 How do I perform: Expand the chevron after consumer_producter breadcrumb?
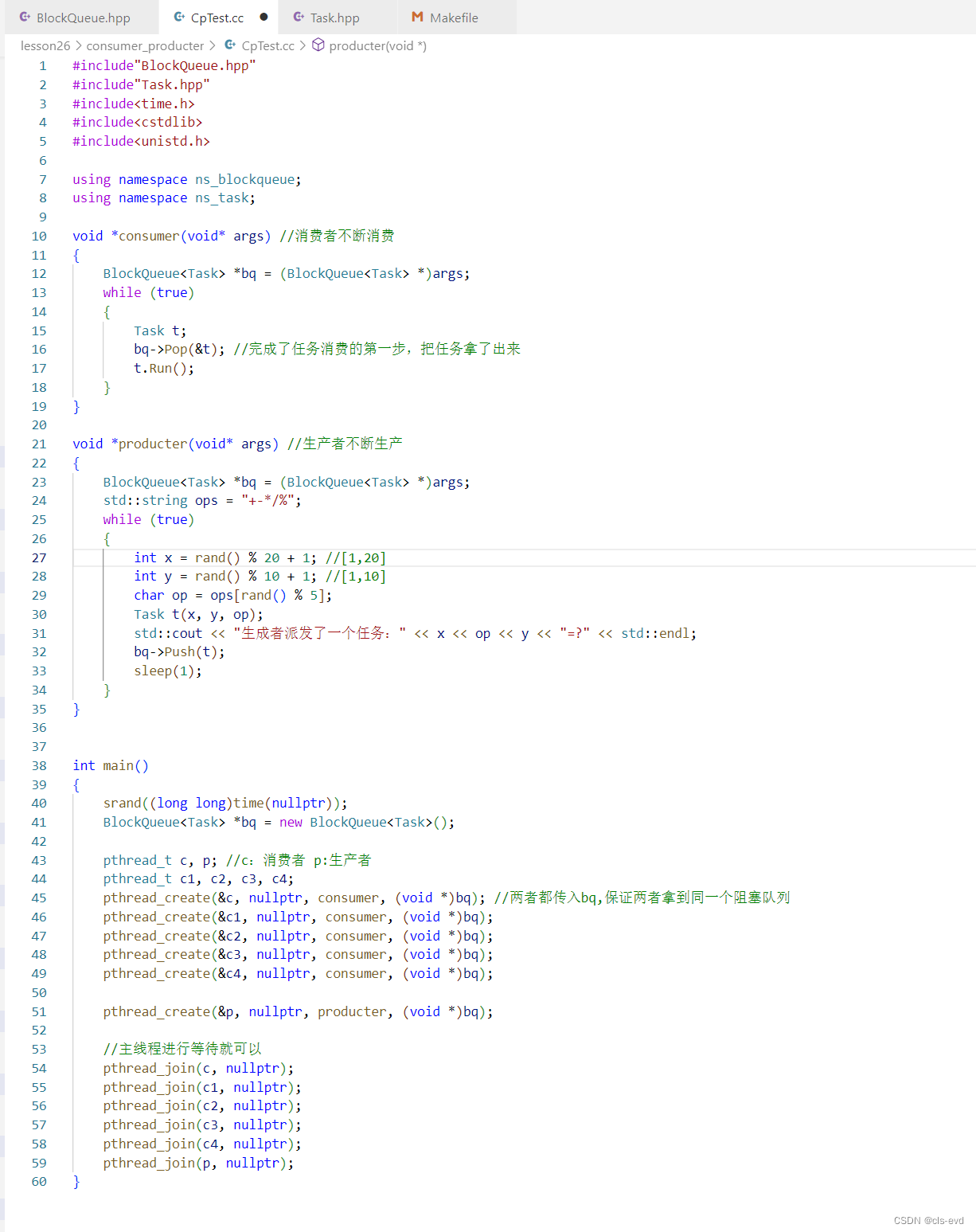(211, 45)
